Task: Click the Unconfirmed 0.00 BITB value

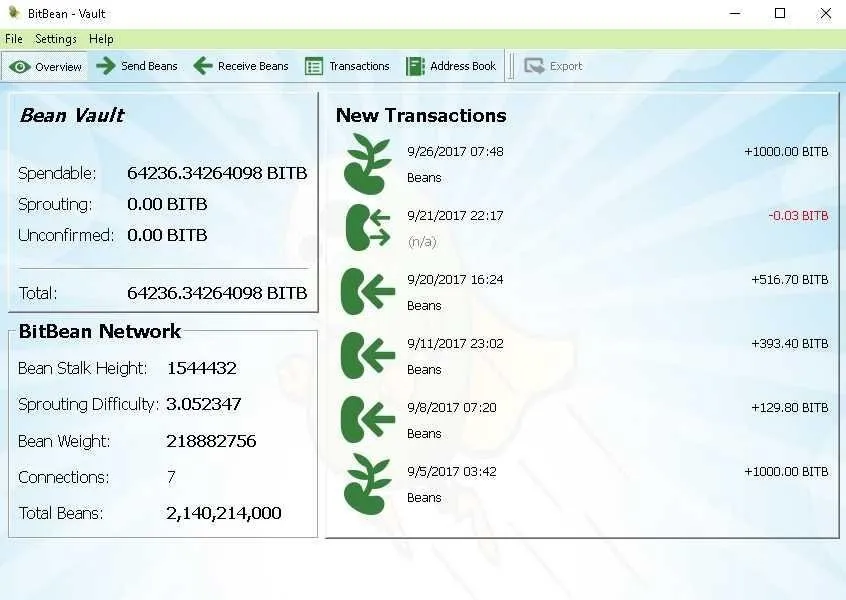Action: coord(167,235)
